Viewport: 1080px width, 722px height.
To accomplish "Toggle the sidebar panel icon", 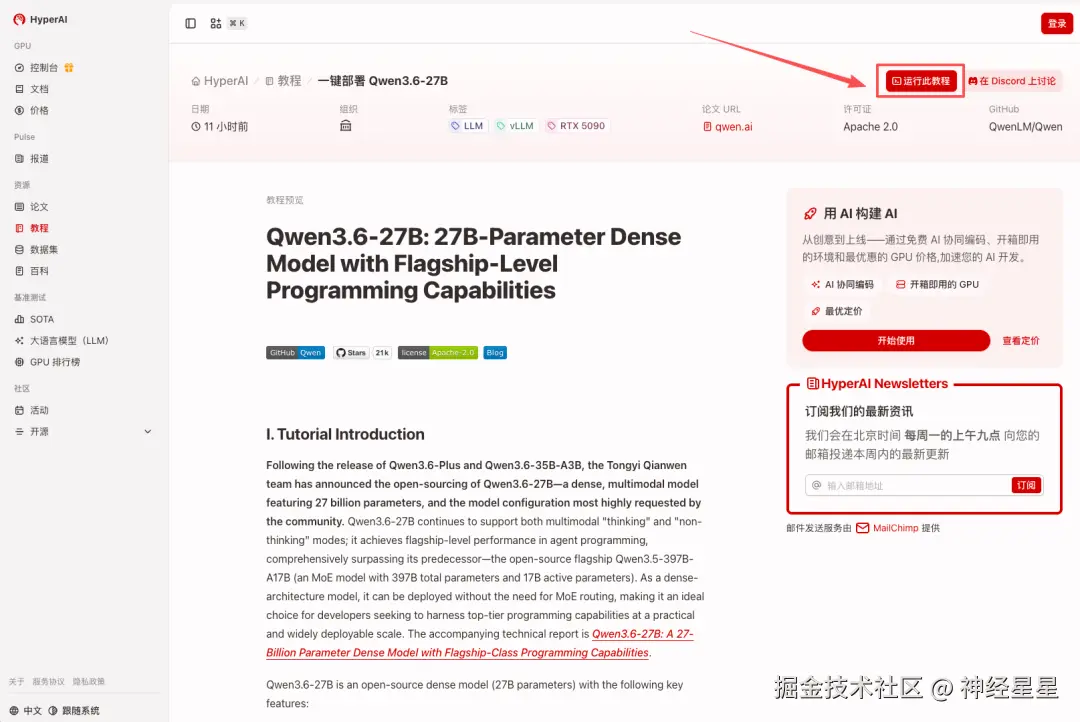I will pos(191,23).
